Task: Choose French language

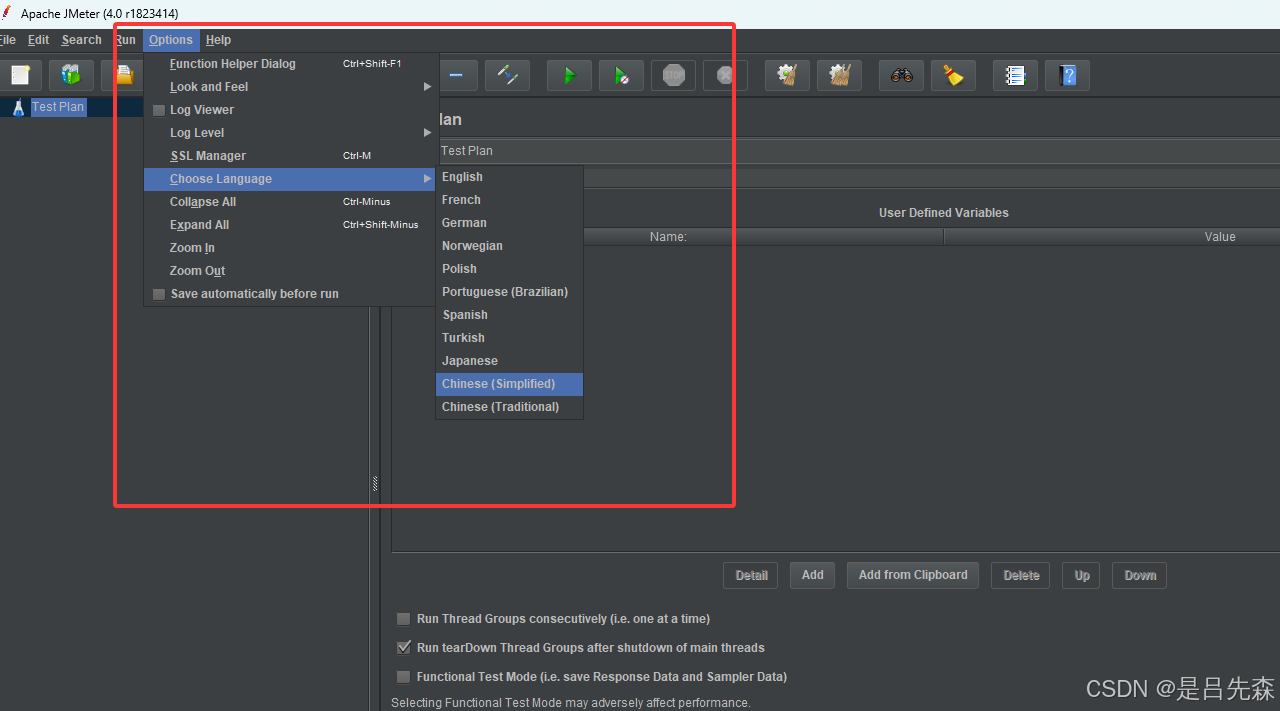Action: click(x=510, y=200)
